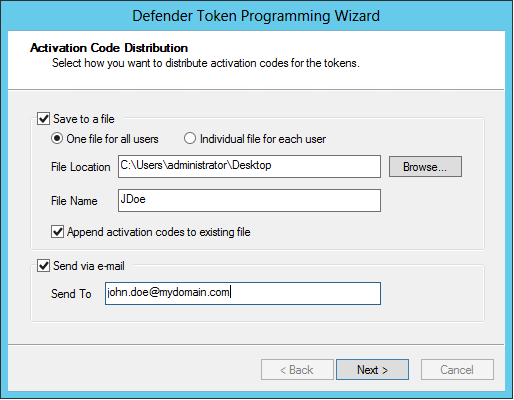This screenshot has width=514, height=400.
Task: Click the distribution instruction text under the heading
Action: (x=206, y=63)
